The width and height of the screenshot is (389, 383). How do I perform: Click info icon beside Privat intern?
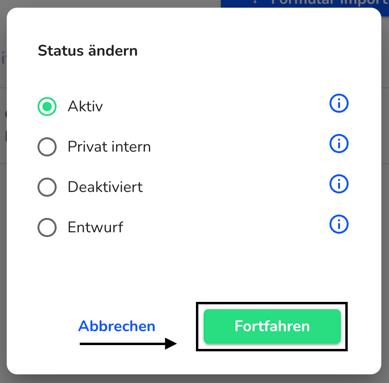click(339, 144)
